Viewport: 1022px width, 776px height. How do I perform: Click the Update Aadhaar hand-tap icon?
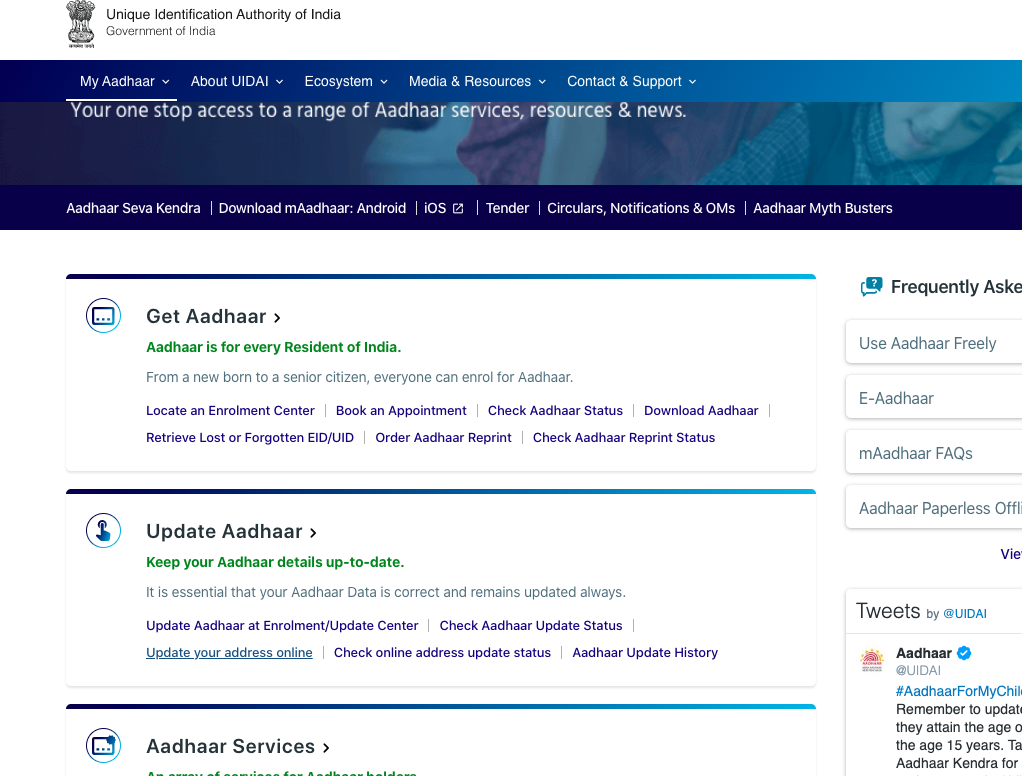pos(103,530)
